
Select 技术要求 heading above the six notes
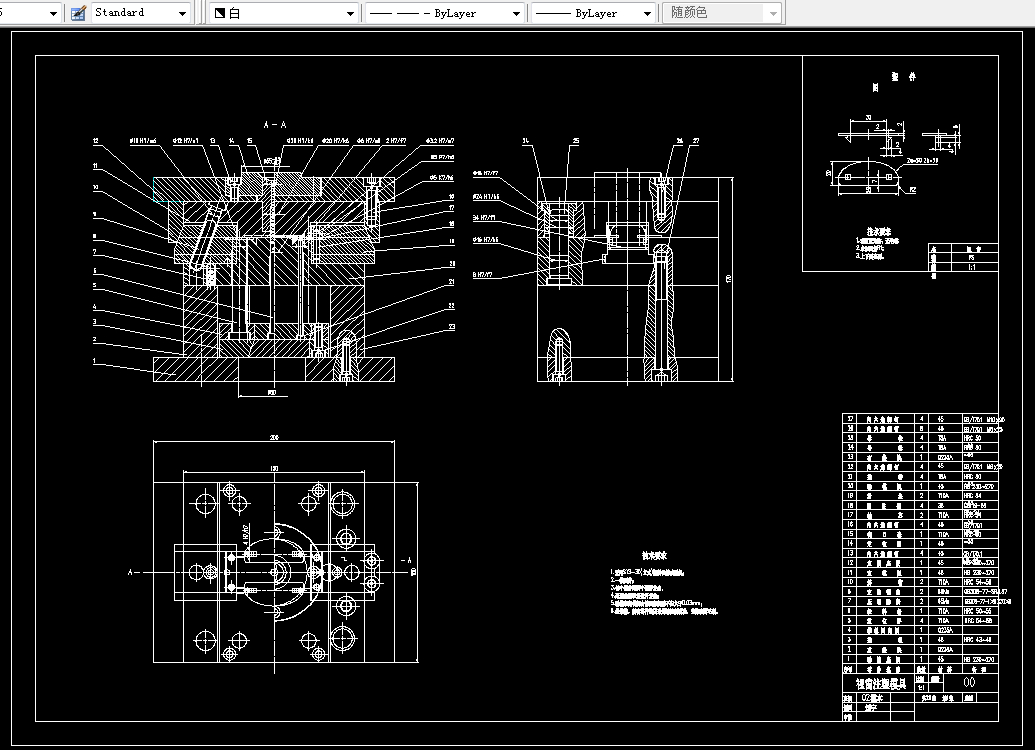coord(654,556)
